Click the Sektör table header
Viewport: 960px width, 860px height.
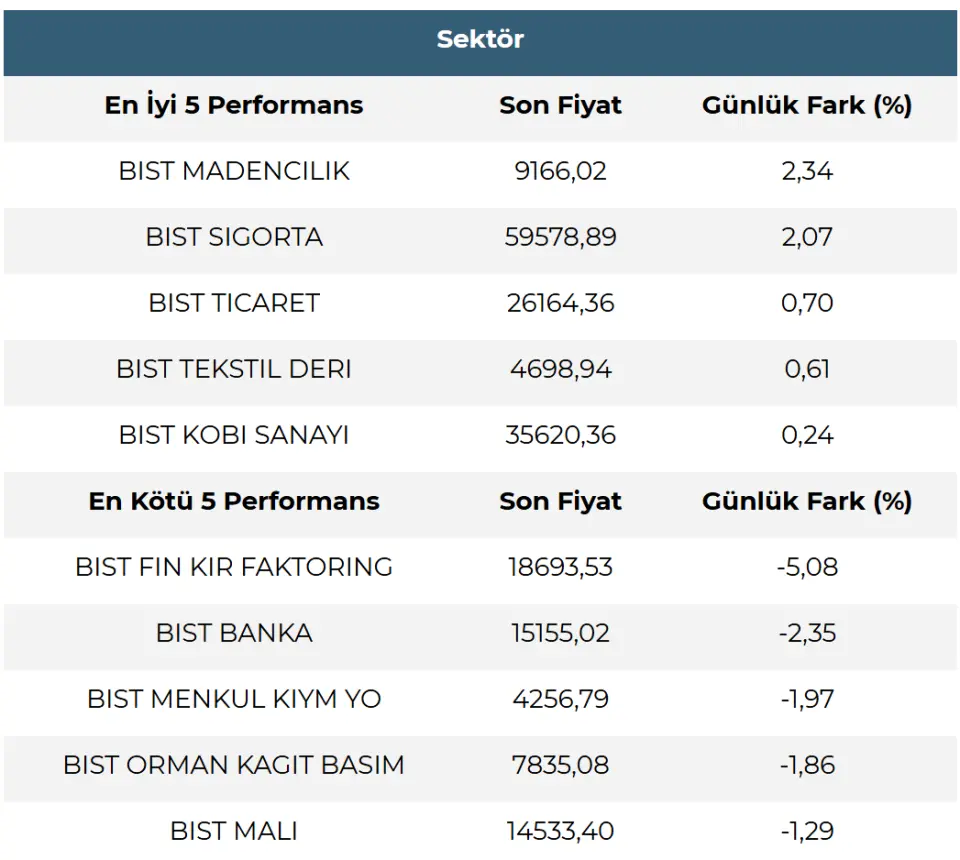[x=480, y=40]
